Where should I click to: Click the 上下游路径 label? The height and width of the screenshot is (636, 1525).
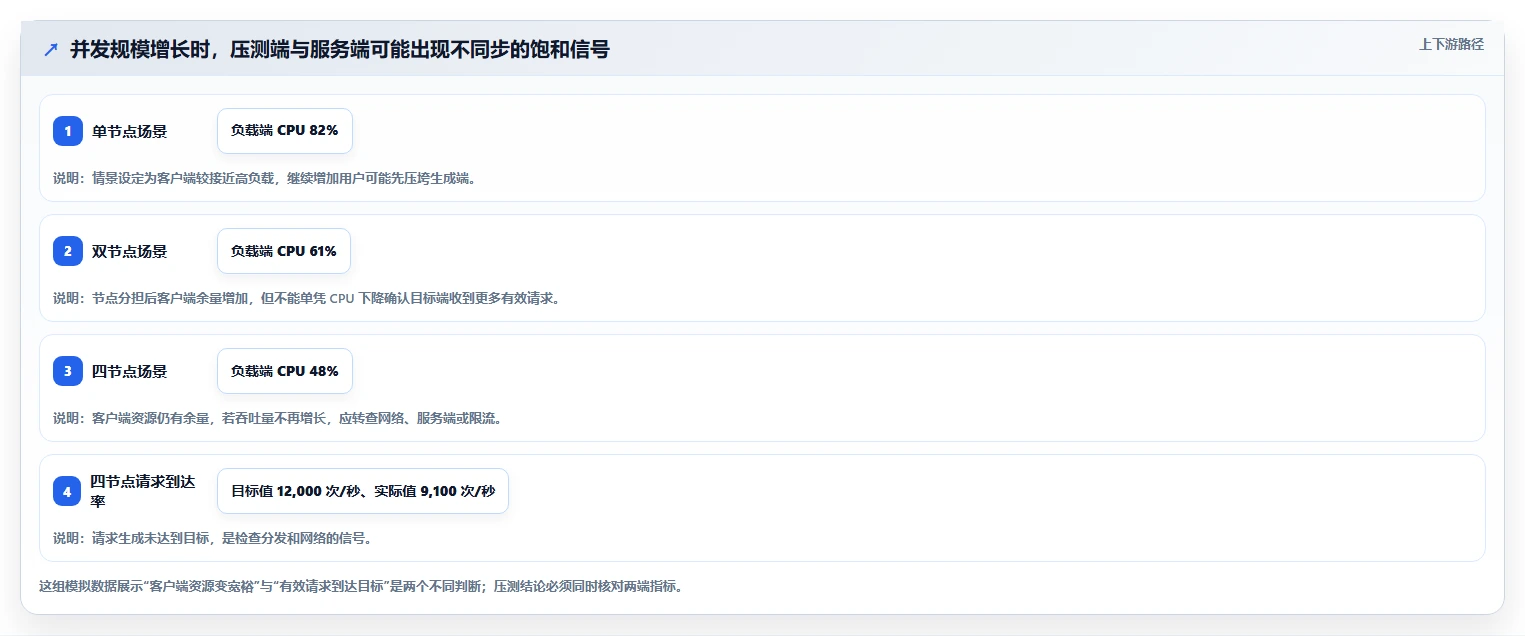[x=1451, y=44]
